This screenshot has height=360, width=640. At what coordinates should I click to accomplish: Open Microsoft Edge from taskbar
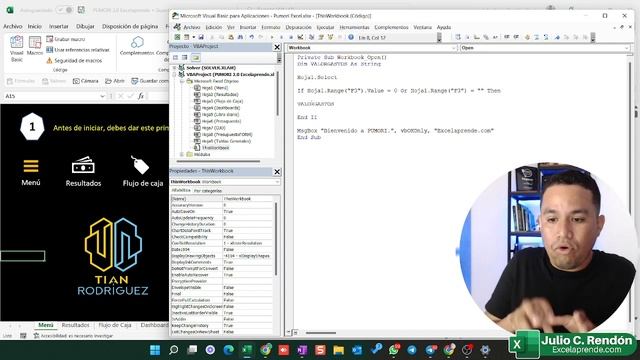click(x=229, y=350)
